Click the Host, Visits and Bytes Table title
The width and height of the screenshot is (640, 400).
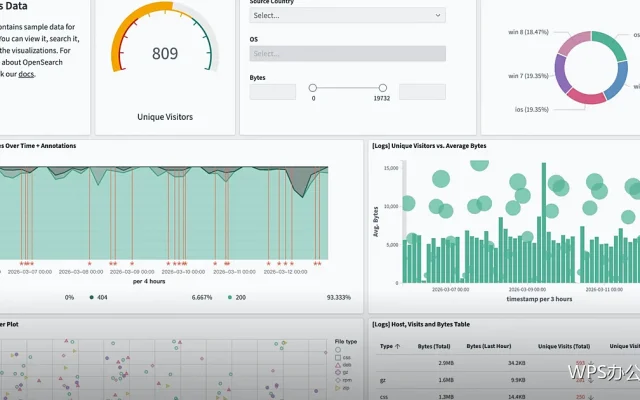pos(421,324)
